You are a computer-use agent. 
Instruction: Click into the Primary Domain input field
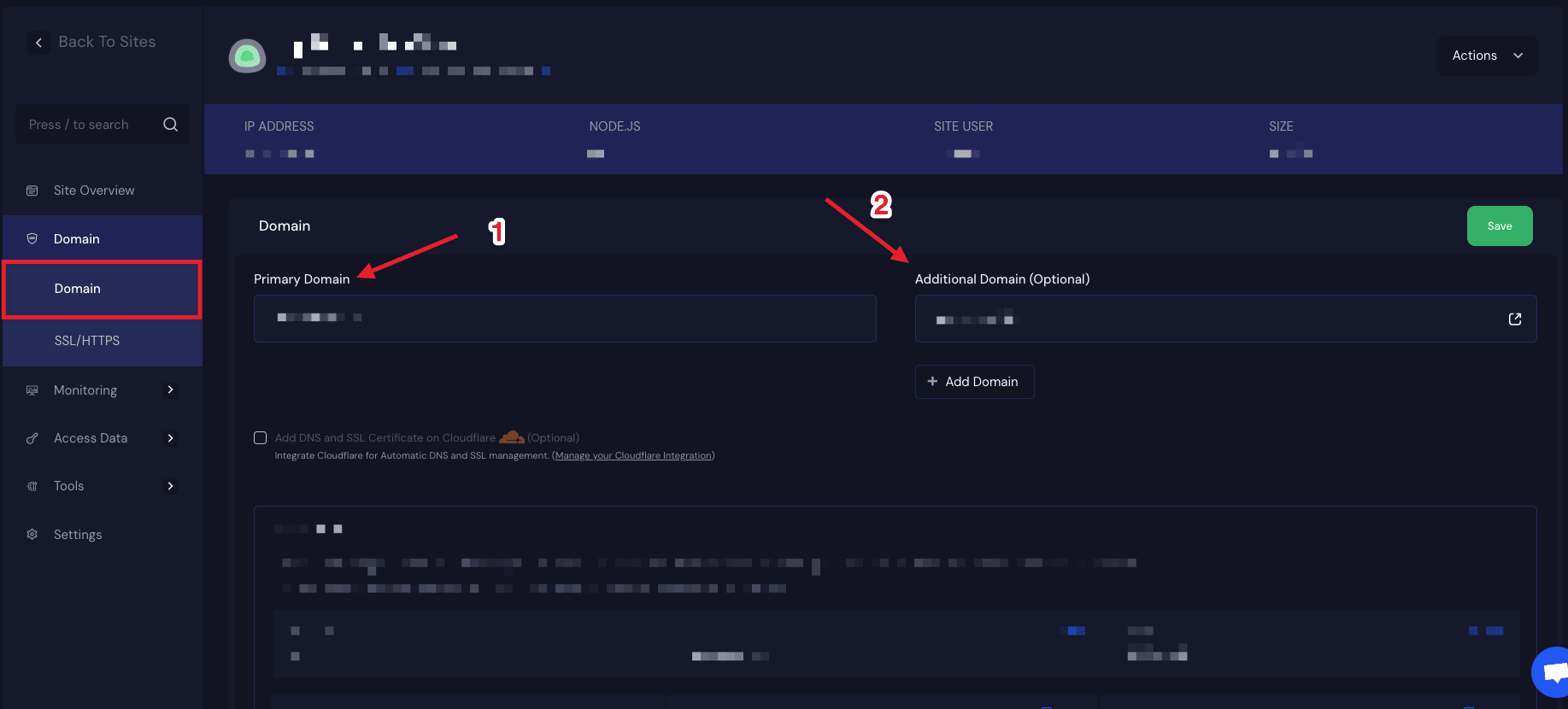pyautogui.click(x=564, y=319)
